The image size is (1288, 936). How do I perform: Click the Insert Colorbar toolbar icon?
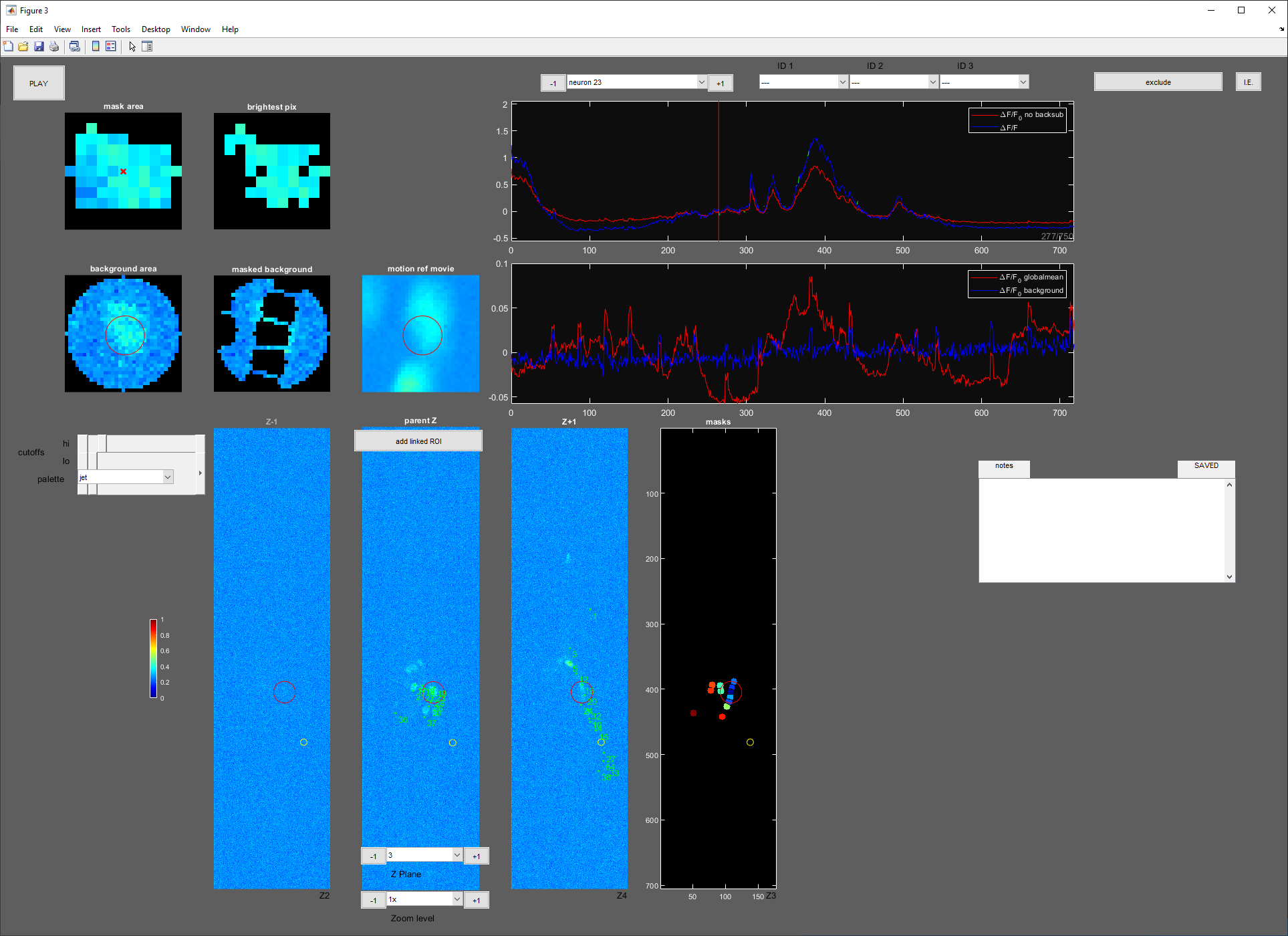[x=96, y=47]
